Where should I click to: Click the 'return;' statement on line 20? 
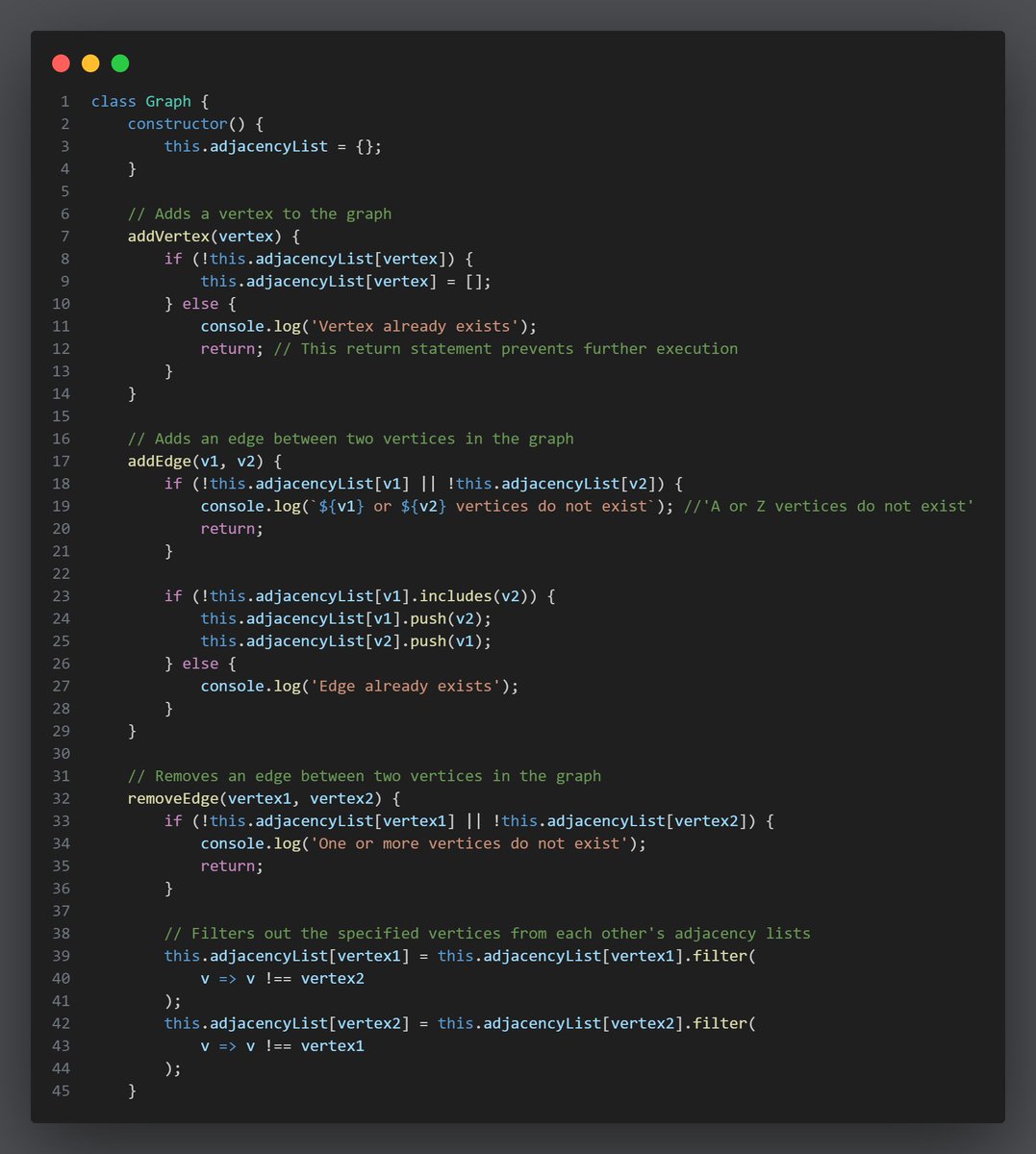(x=232, y=528)
